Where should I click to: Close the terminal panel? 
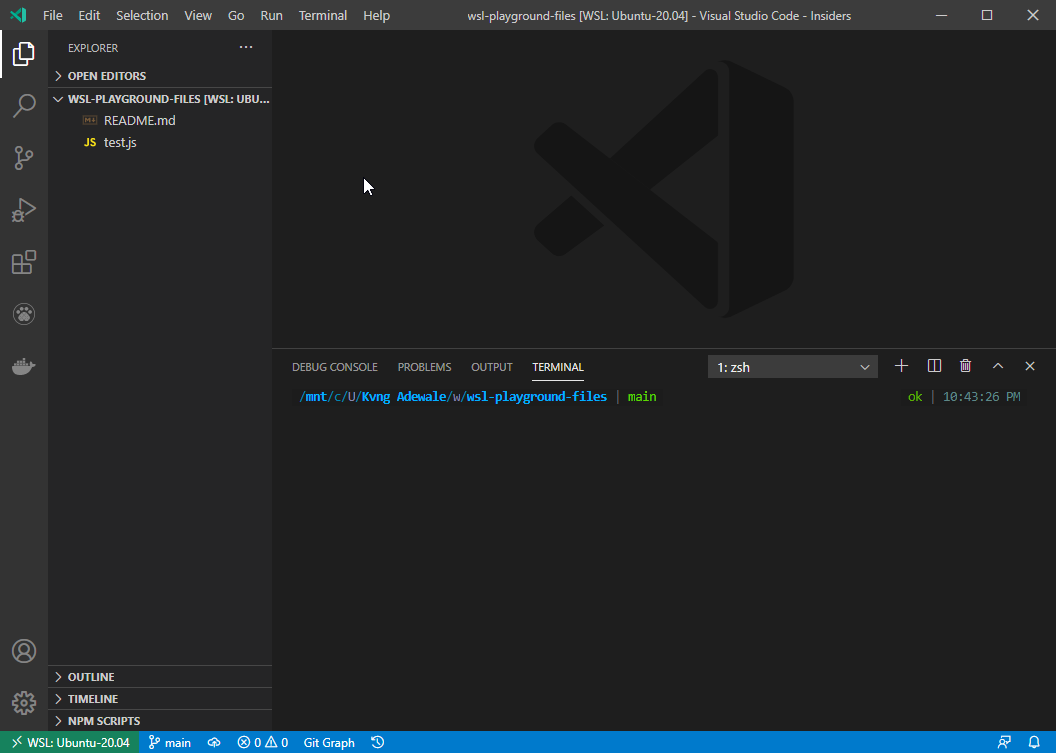(1030, 366)
